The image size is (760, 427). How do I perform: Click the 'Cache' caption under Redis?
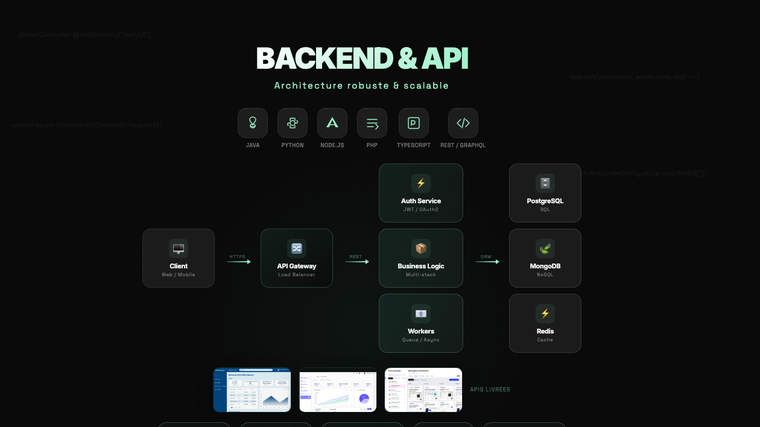[x=545, y=340]
